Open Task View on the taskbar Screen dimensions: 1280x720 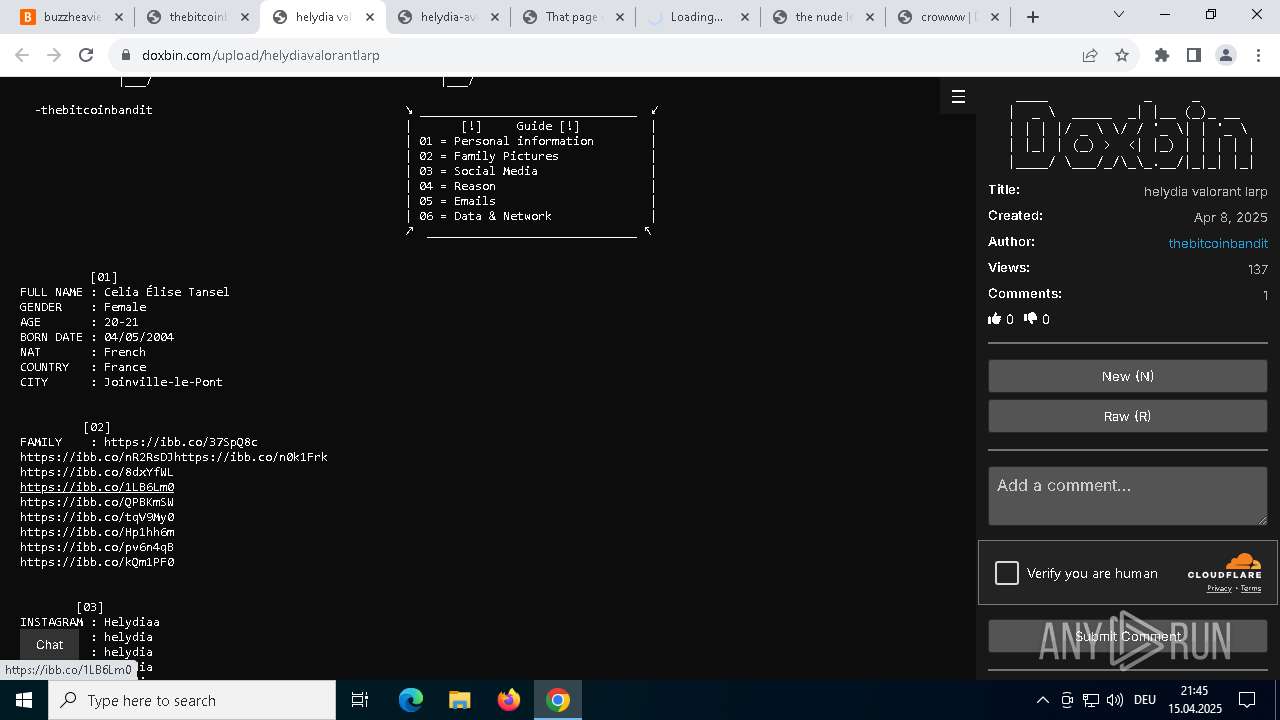[360, 700]
